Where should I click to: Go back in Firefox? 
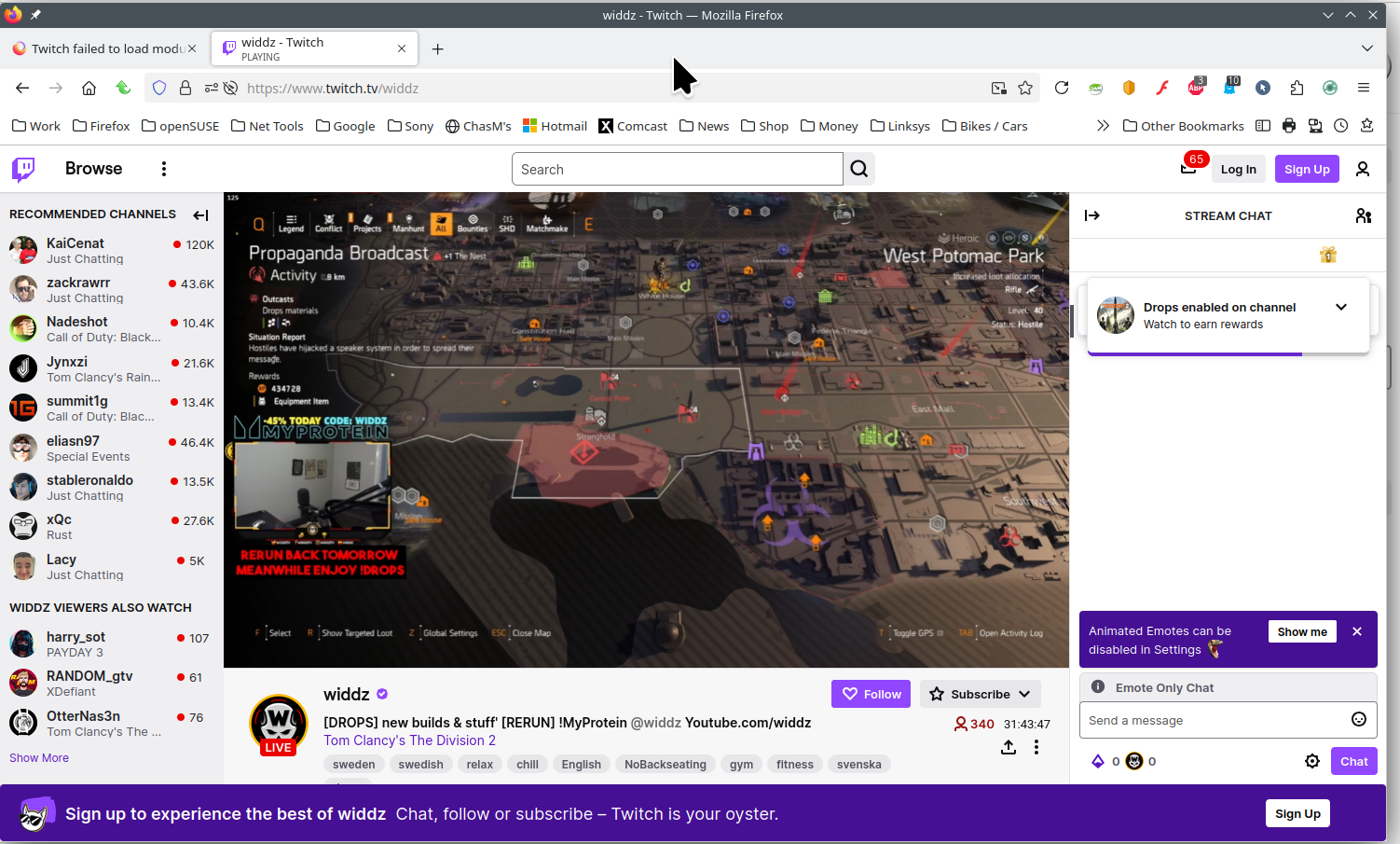pyautogui.click(x=22, y=88)
